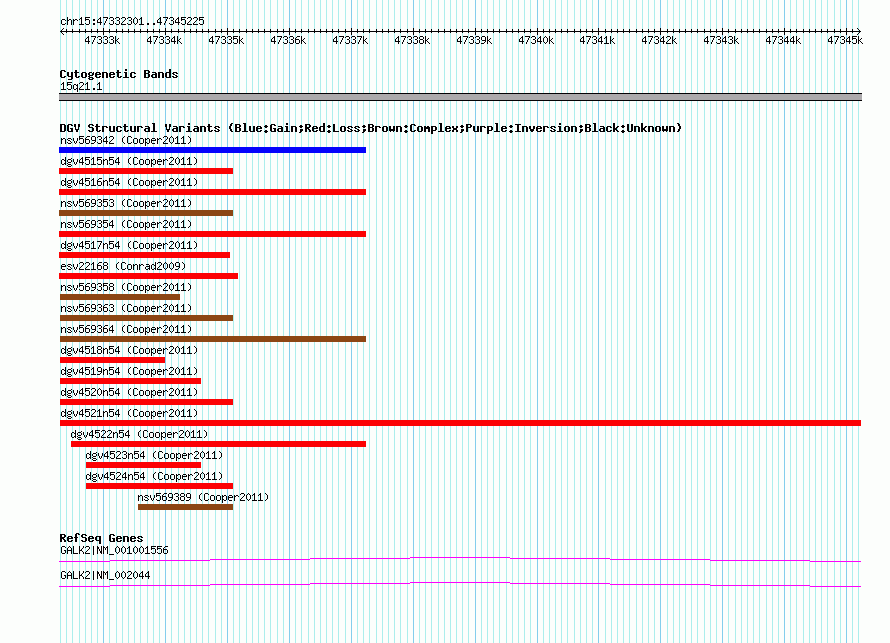Open the dgv4516n54 (Cooper2011) label
Screen dimensions: 890x643
pos(129,182)
